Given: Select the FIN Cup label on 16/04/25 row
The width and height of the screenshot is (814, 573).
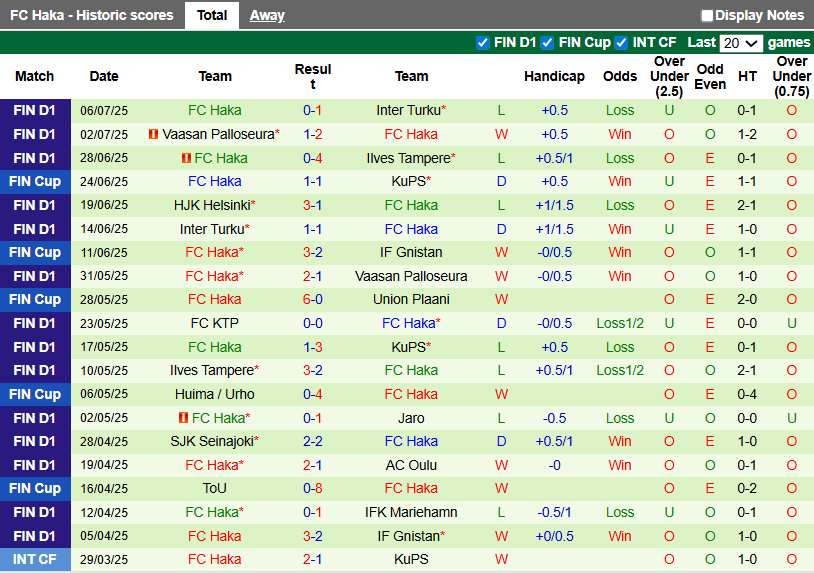Looking at the screenshot, I should (x=35, y=488).
